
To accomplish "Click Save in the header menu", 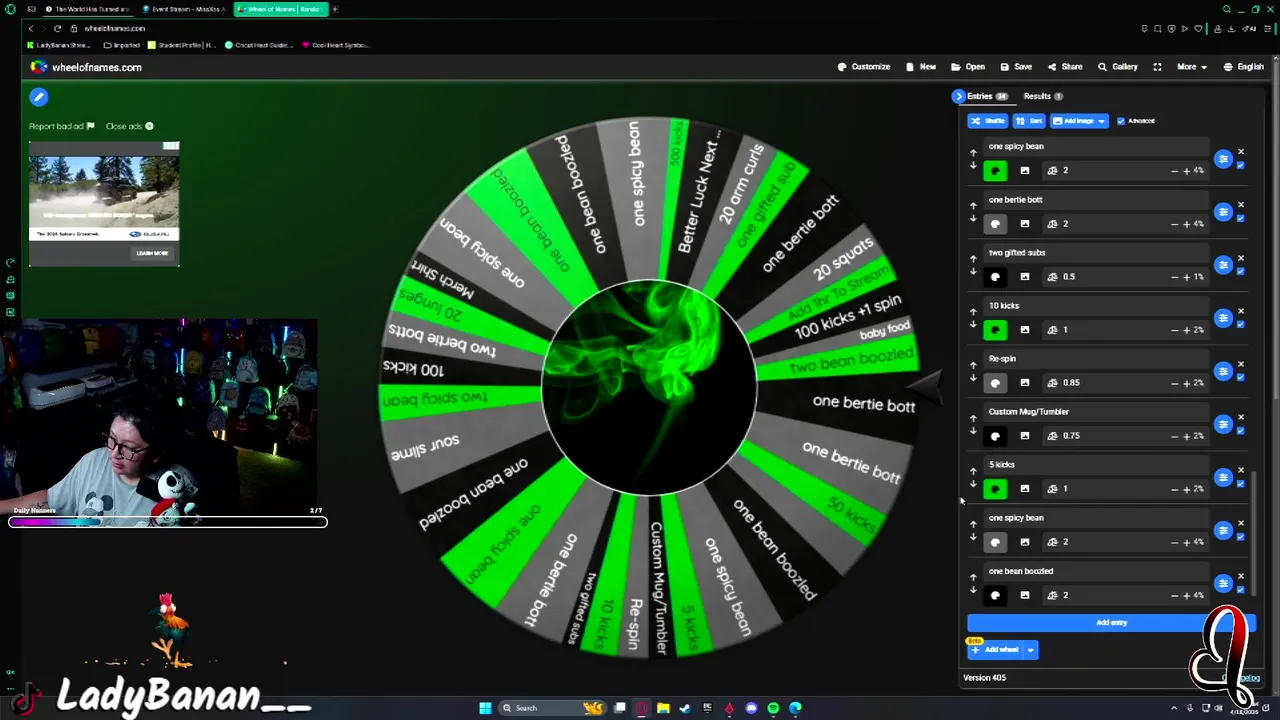I will pyautogui.click(x=1016, y=67).
